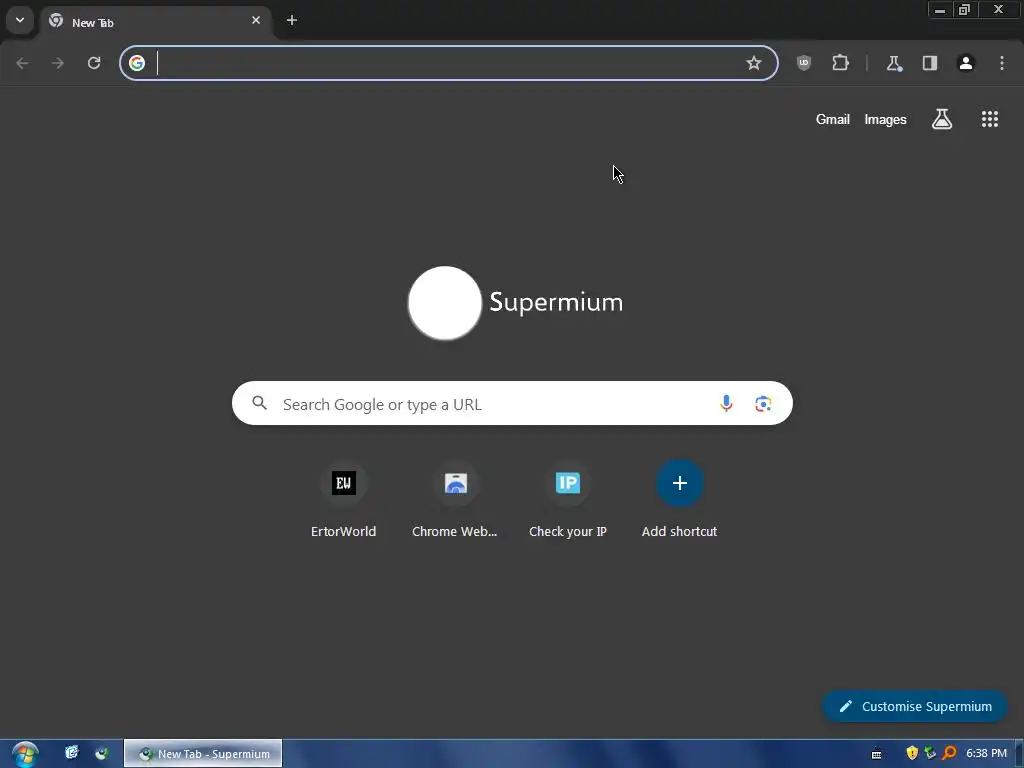
Task: Click the 6:38 PM clock
Action: (x=986, y=754)
